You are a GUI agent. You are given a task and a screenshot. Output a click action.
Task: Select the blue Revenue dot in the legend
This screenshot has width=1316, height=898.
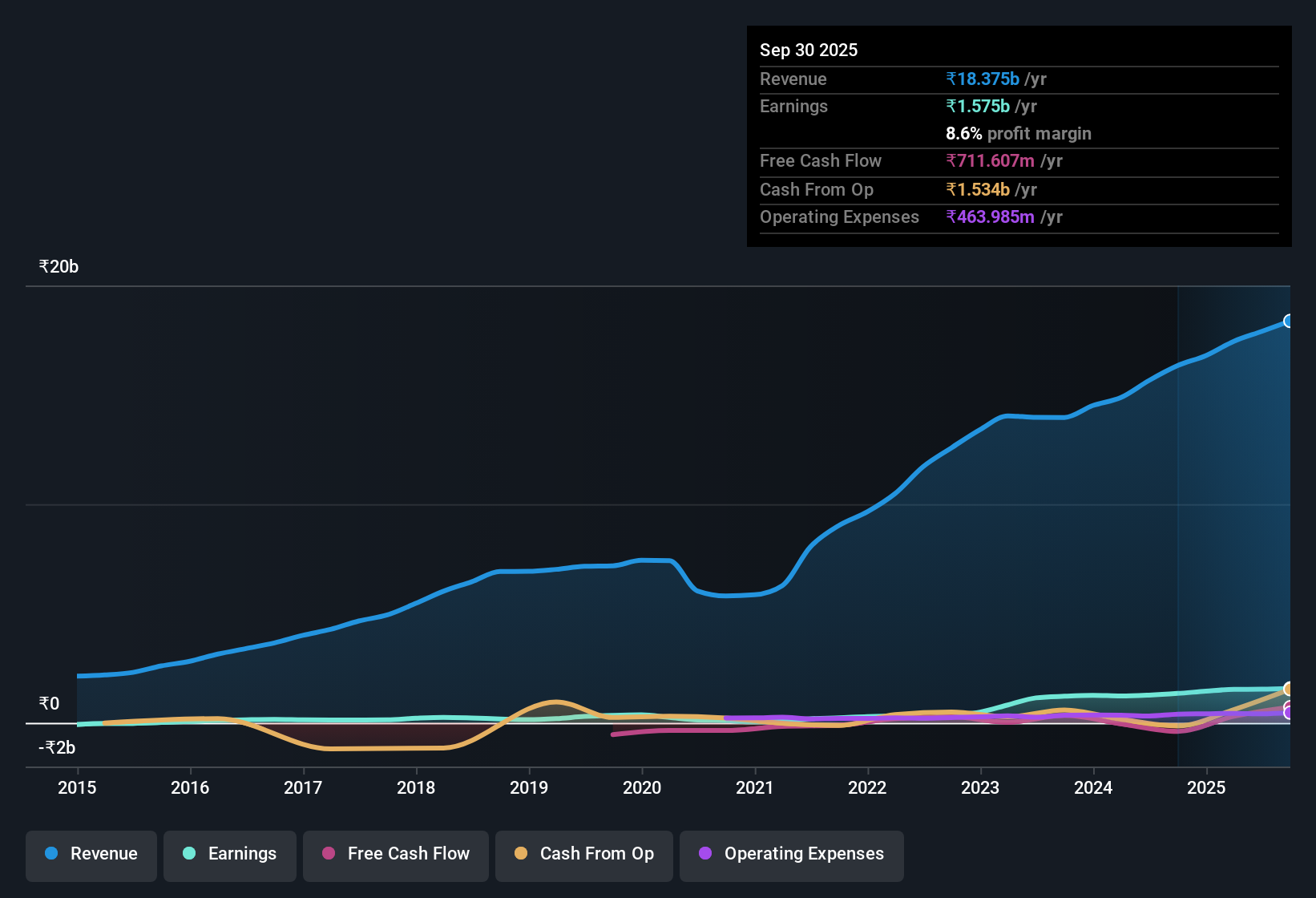[50, 854]
